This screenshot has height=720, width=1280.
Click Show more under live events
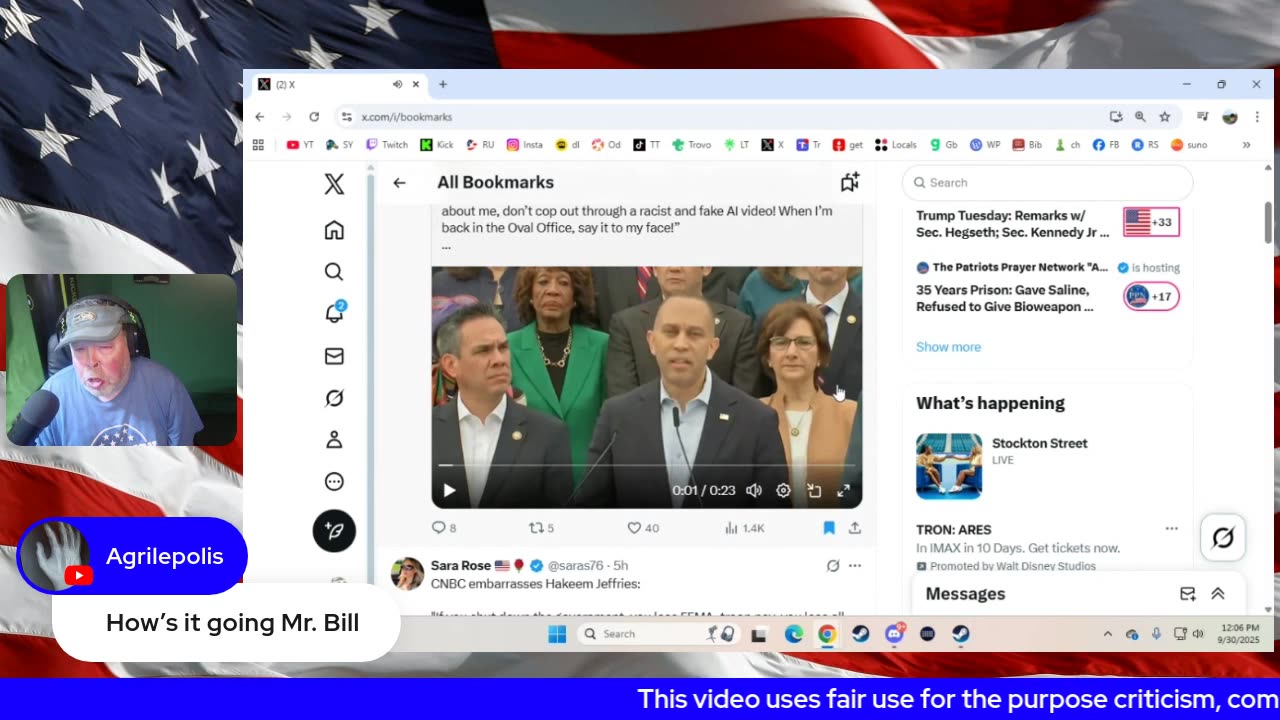pyautogui.click(x=948, y=347)
